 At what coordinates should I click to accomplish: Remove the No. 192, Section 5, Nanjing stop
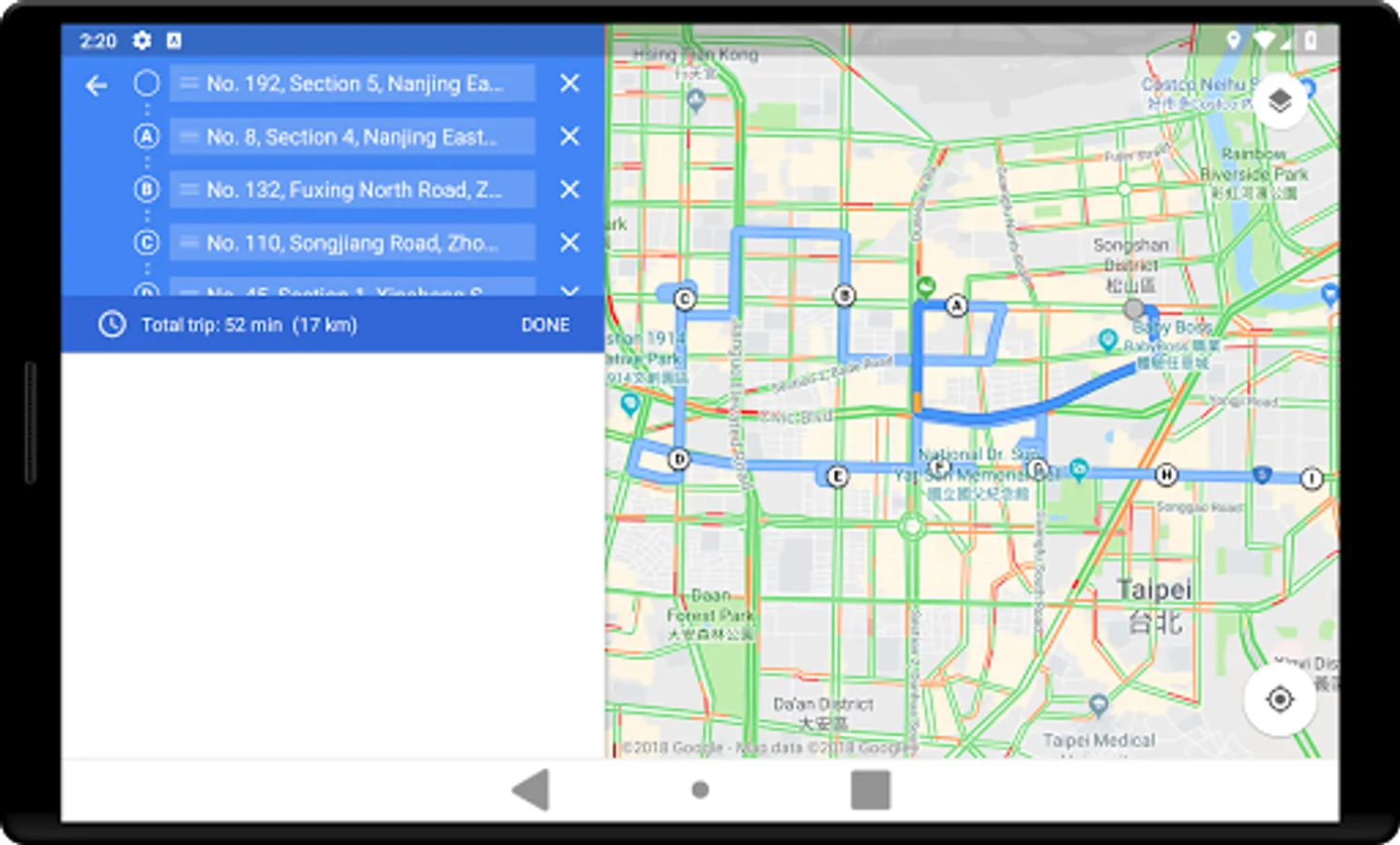pyautogui.click(x=569, y=84)
